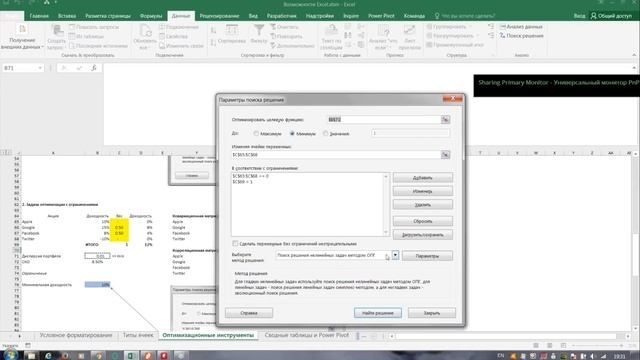
Task: Open Recent Sources (Последние источники)
Action: [x=98, y=46]
